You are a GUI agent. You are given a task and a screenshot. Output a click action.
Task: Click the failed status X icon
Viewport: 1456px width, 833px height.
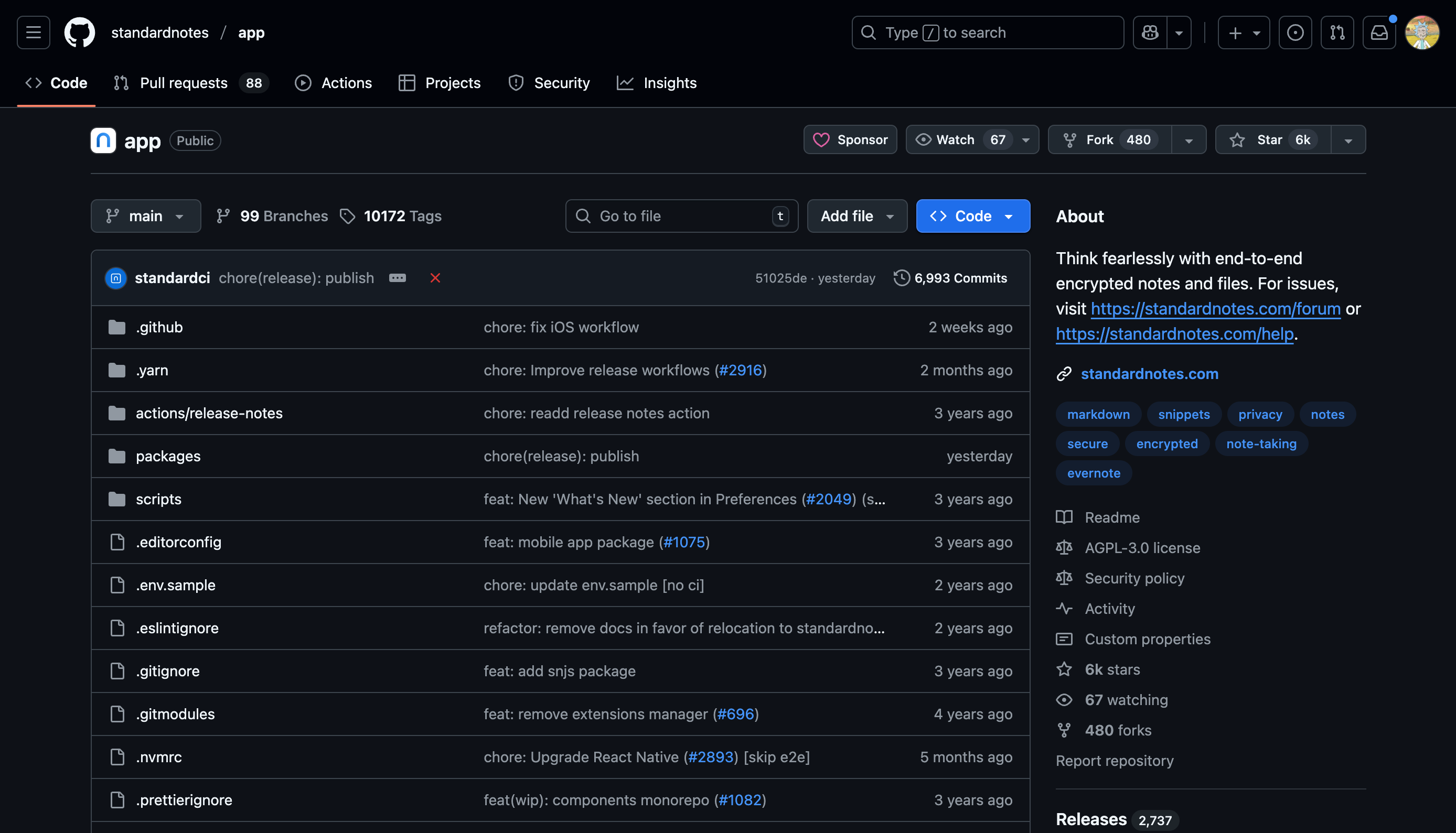point(435,278)
